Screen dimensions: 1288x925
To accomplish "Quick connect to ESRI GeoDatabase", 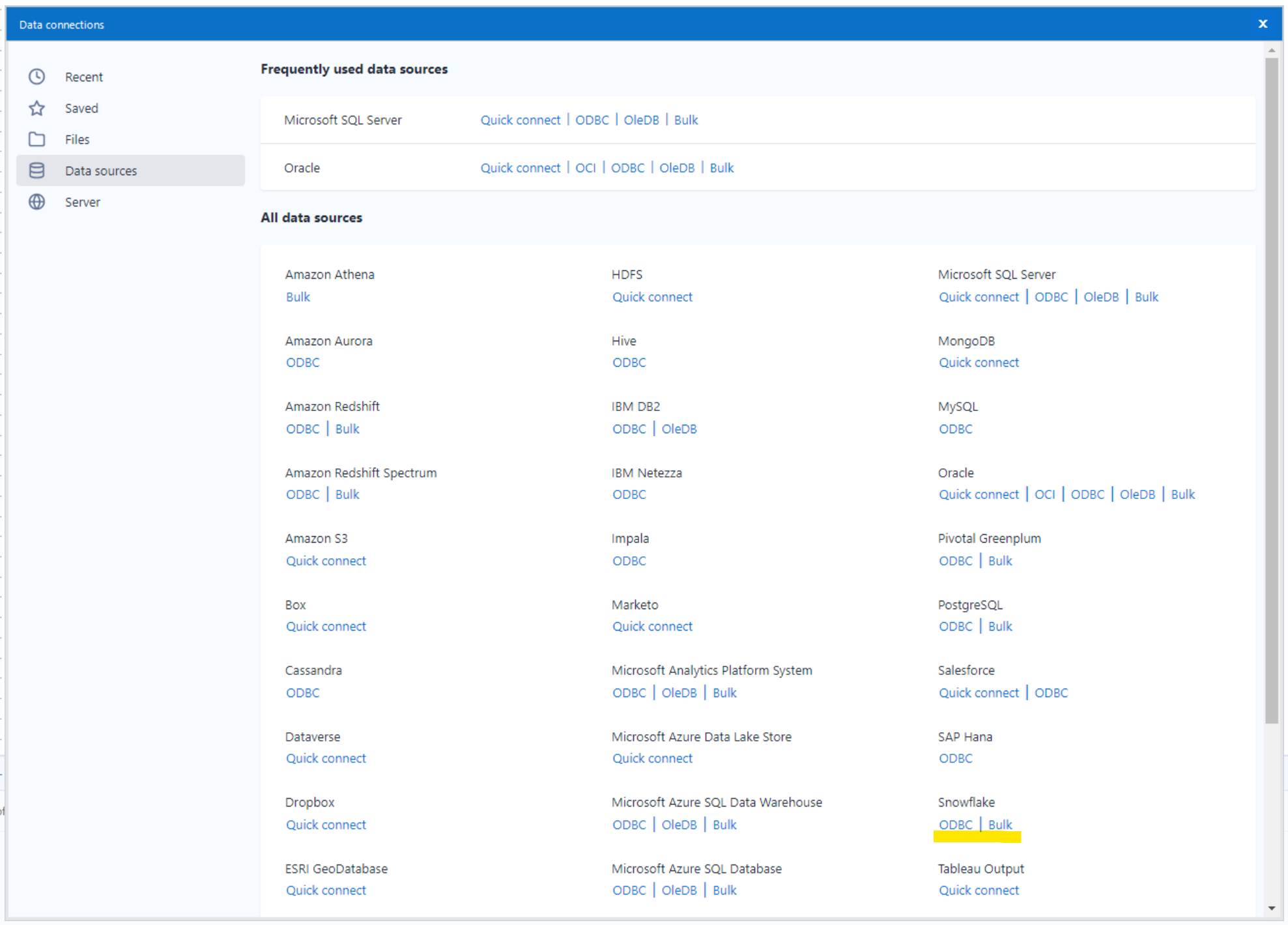I will click(x=326, y=890).
